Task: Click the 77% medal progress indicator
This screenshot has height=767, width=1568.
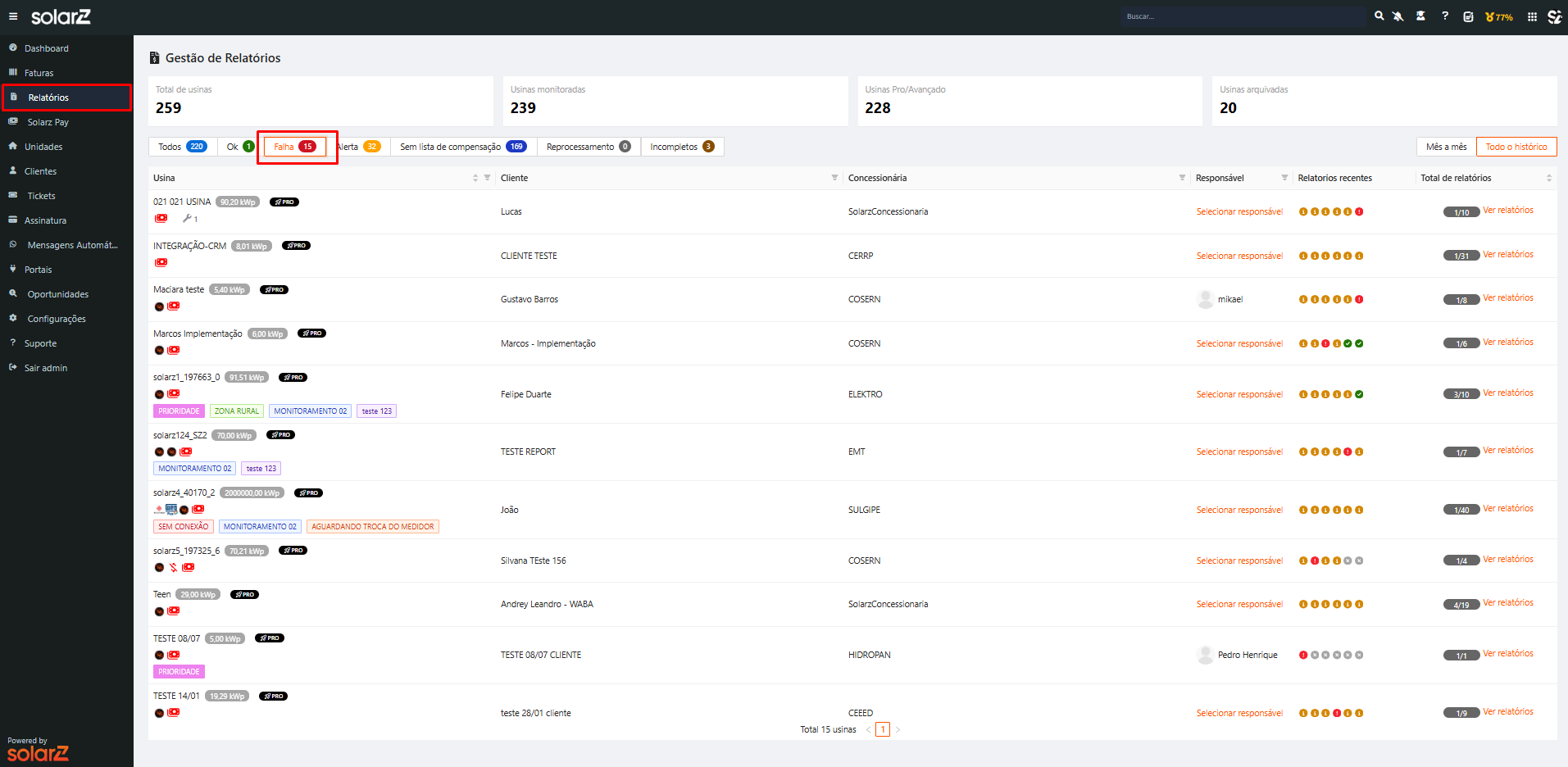Action: [x=1499, y=17]
